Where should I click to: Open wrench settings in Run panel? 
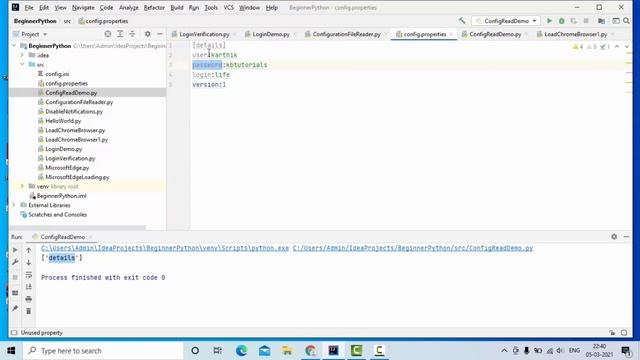click(x=15, y=262)
